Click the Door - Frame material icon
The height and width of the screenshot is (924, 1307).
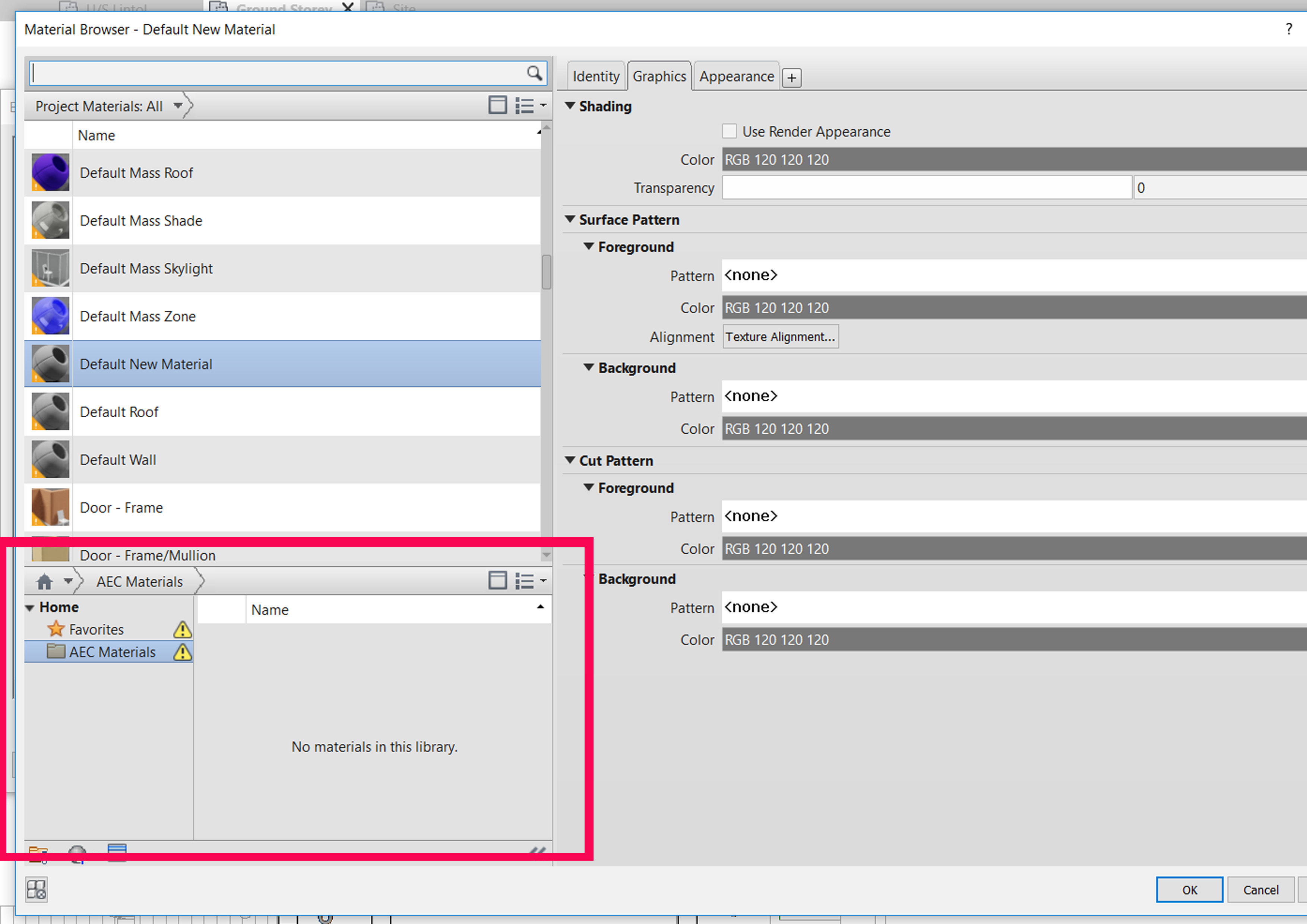click(x=50, y=507)
